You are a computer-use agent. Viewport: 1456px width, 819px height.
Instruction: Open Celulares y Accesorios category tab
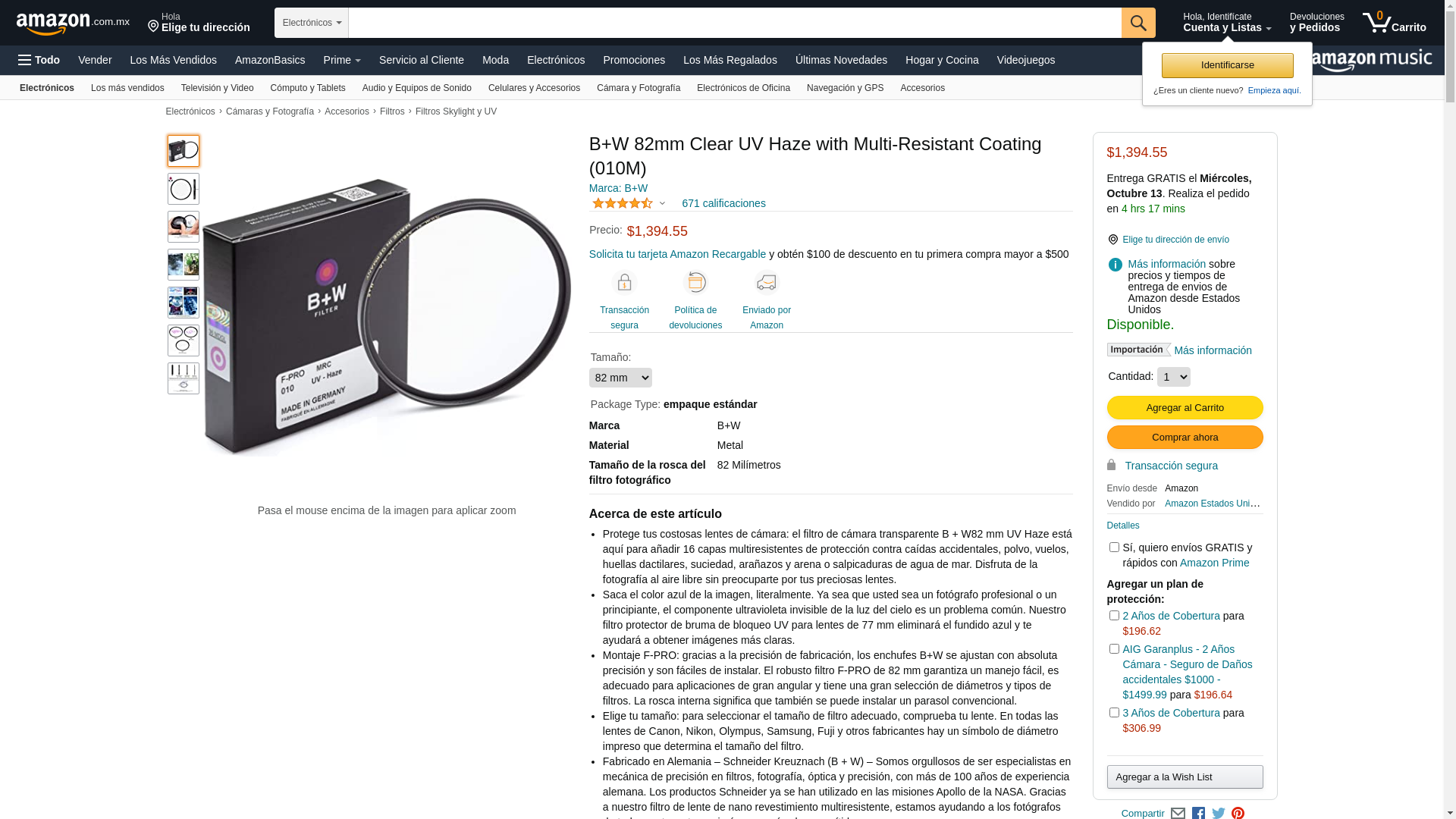534,88
